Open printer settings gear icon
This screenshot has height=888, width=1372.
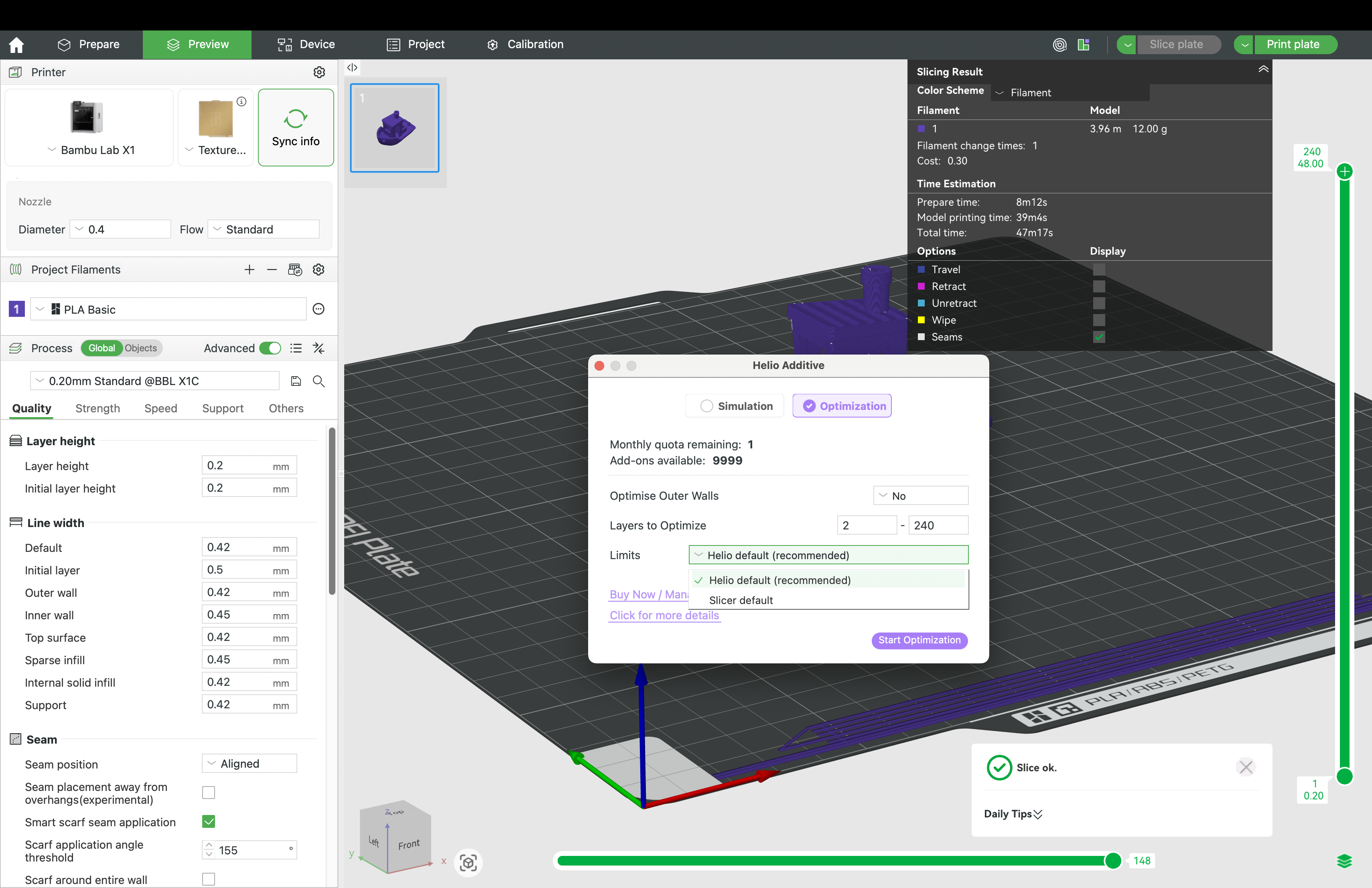(319, 72)
